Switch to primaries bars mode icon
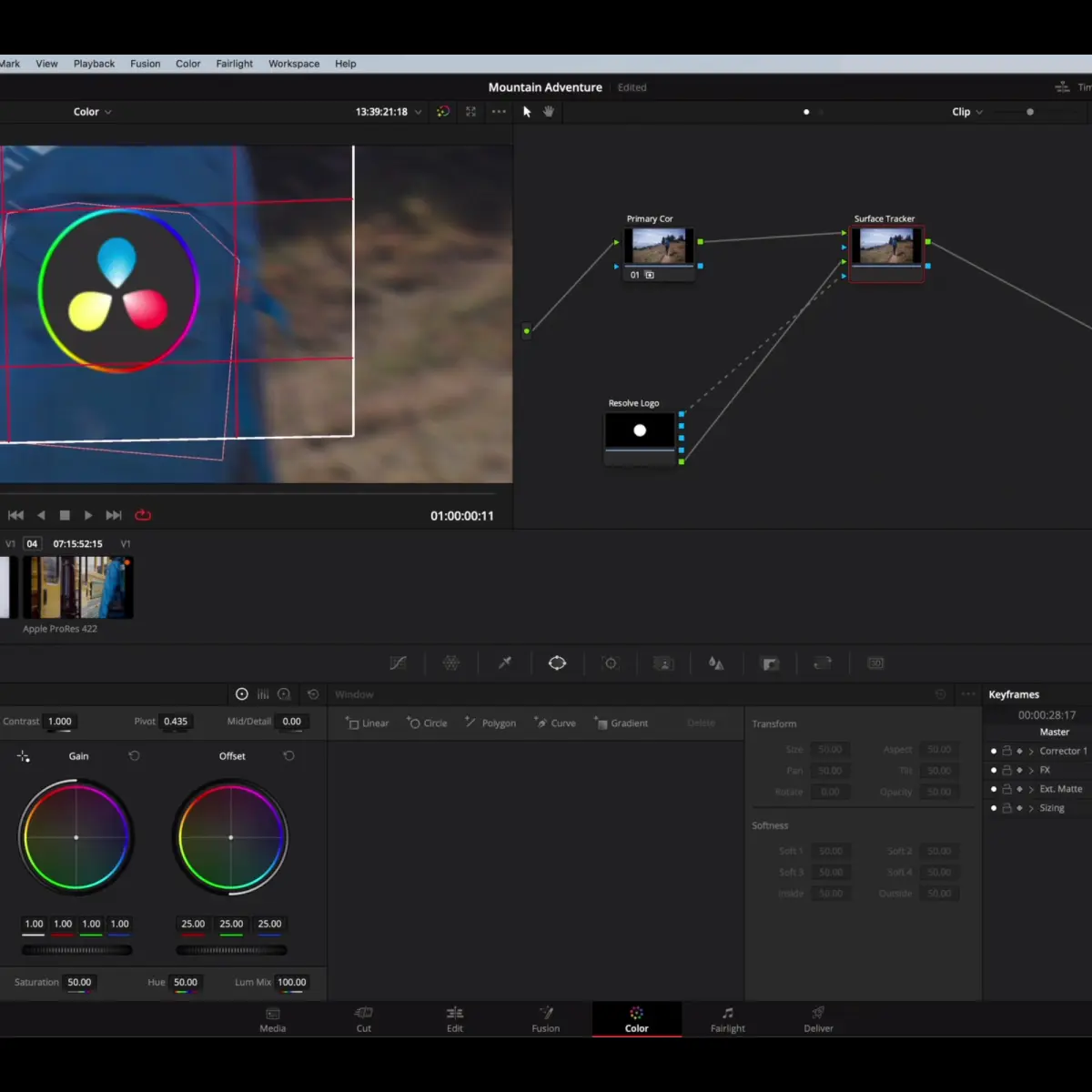Image resolution: width=1092 pixels, height=1092 pixels. coord(263,694)
